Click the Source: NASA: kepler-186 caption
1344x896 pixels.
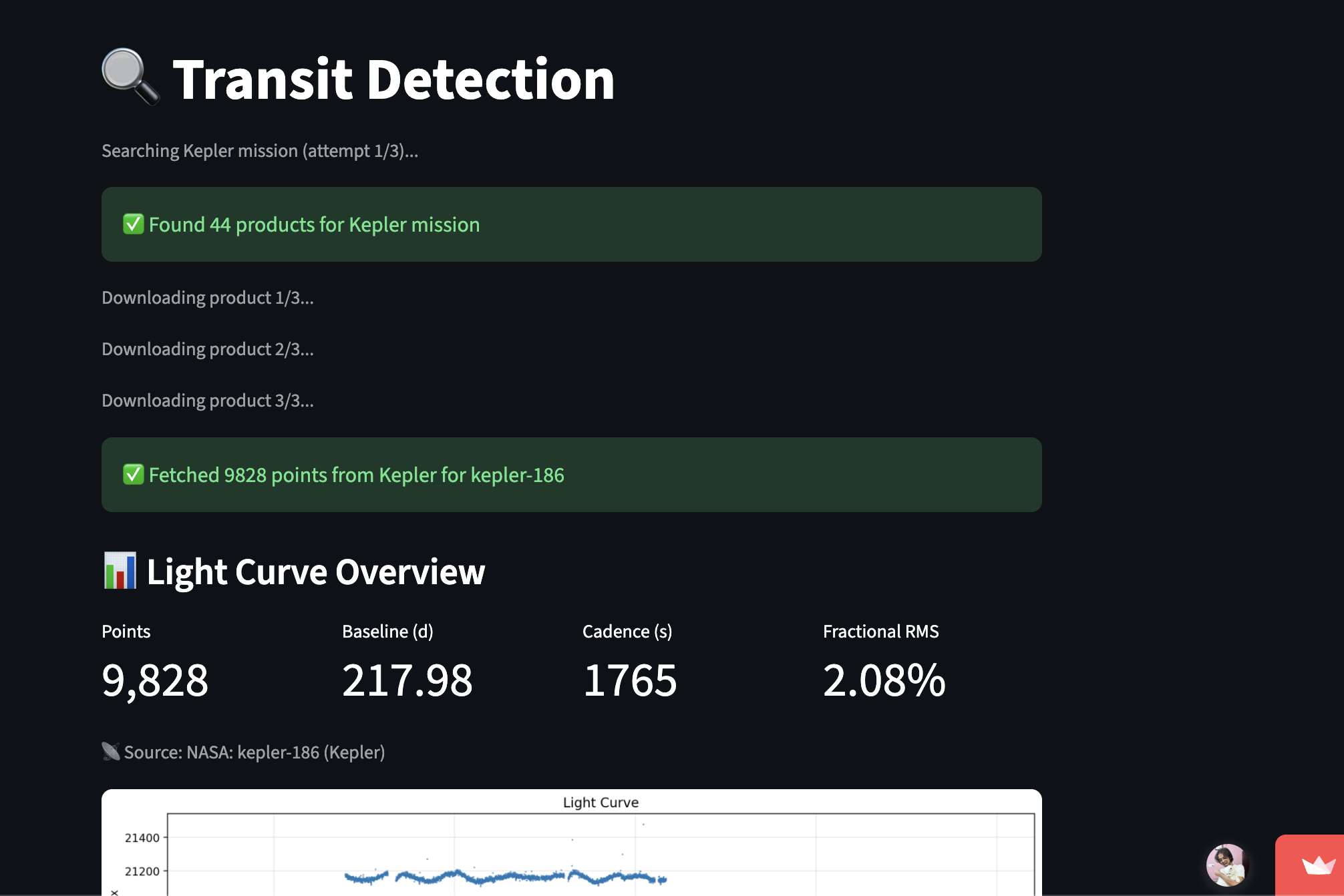pos(254,752)
